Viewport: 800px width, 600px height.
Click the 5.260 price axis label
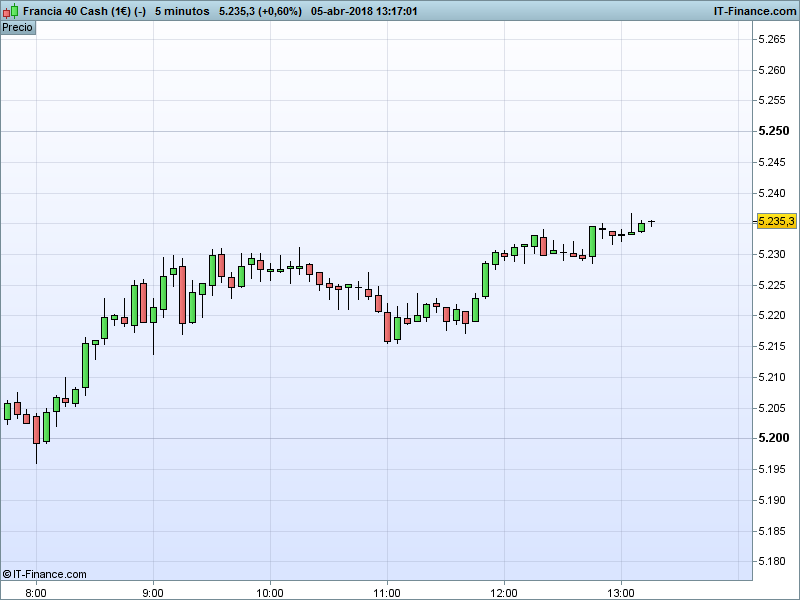click(x=772, y=70)
